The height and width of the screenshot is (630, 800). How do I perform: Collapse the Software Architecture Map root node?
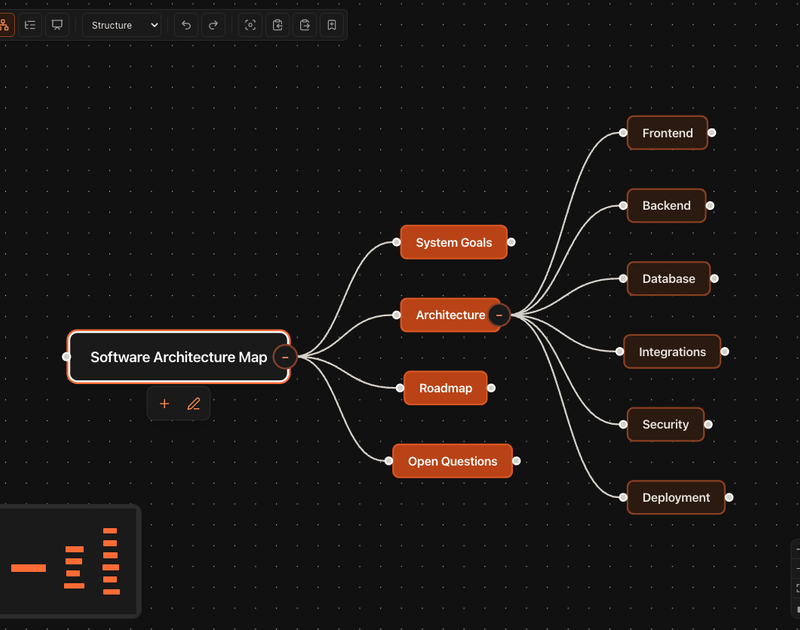(x=285, y=357)
